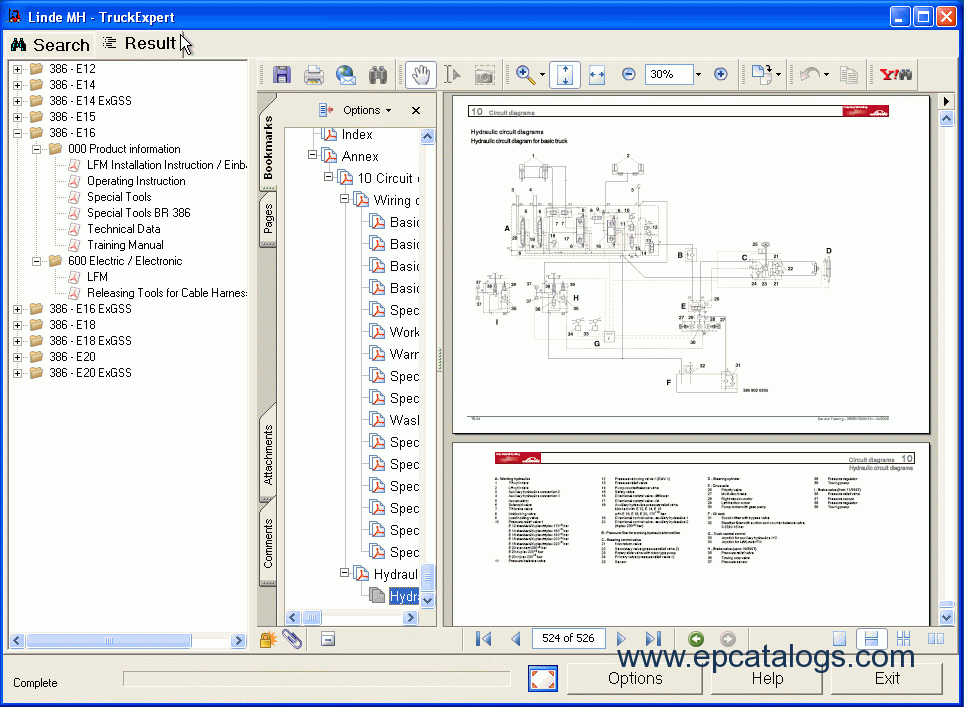Switch to the Result tab
This screenshot has height=707, width=964.
(x=140, y=44)
